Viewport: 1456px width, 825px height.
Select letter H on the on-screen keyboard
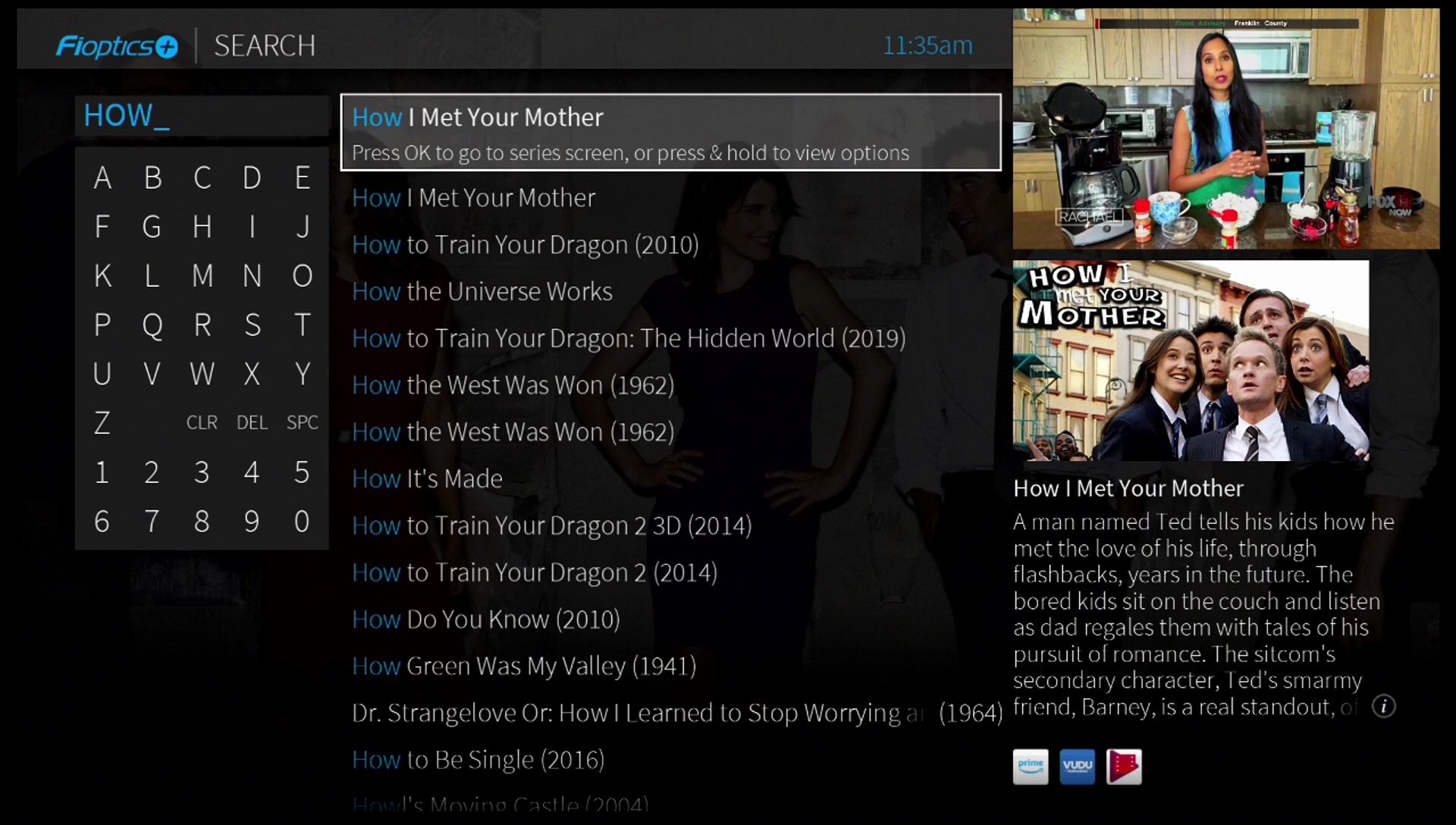coord(202,227)
